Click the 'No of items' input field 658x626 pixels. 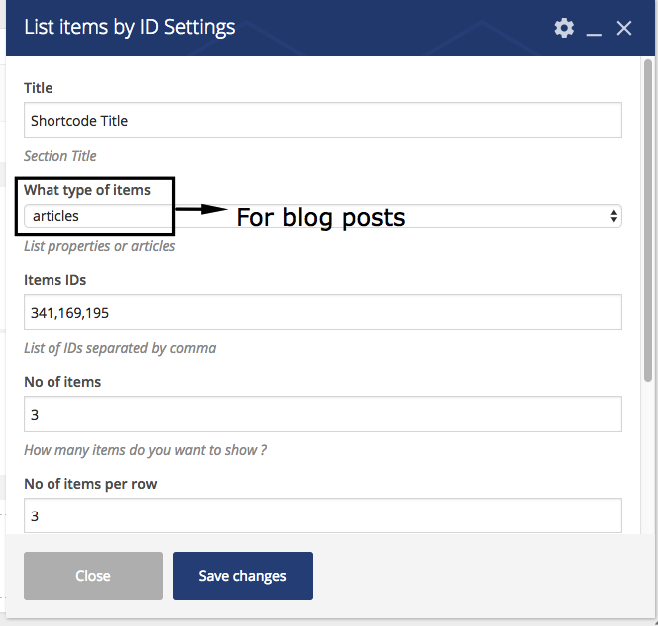pyautogui.click(x=323, y=414)
